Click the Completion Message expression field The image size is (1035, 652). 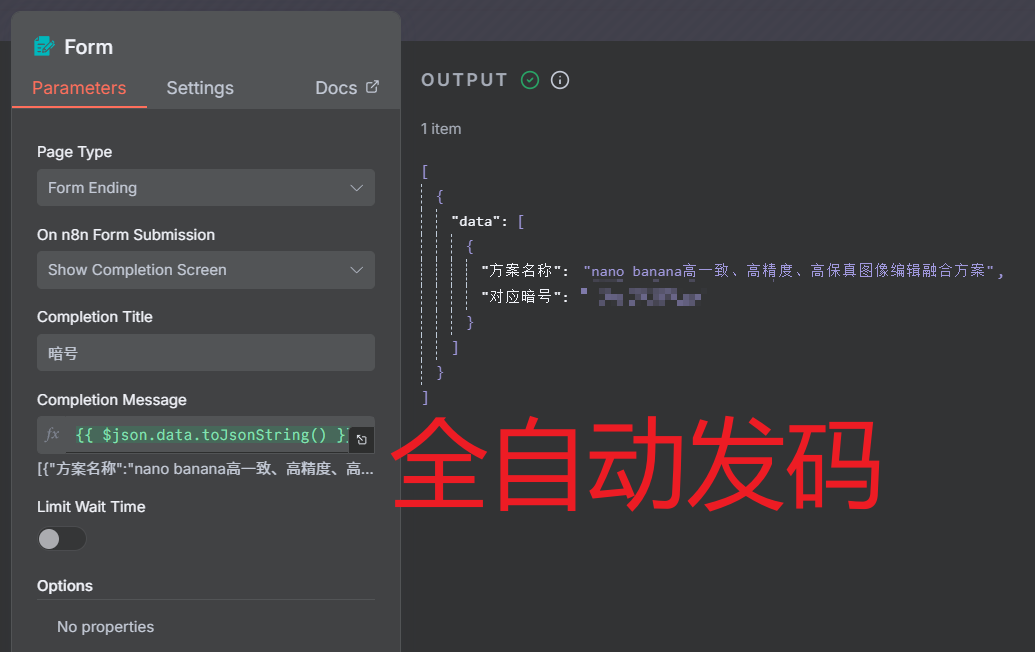coord(210,435)
